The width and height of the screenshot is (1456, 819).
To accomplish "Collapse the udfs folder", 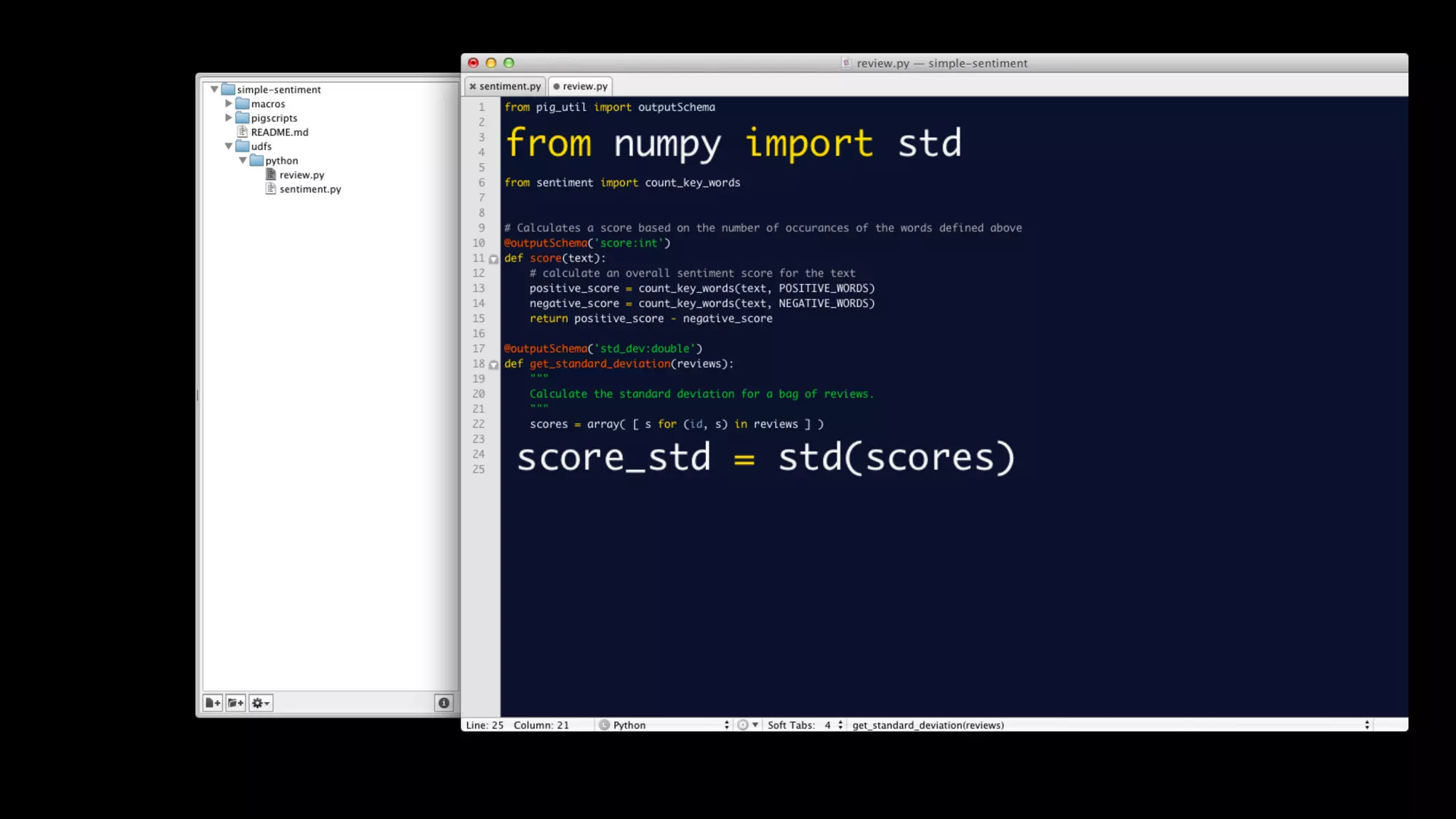I will pos(229,146).
